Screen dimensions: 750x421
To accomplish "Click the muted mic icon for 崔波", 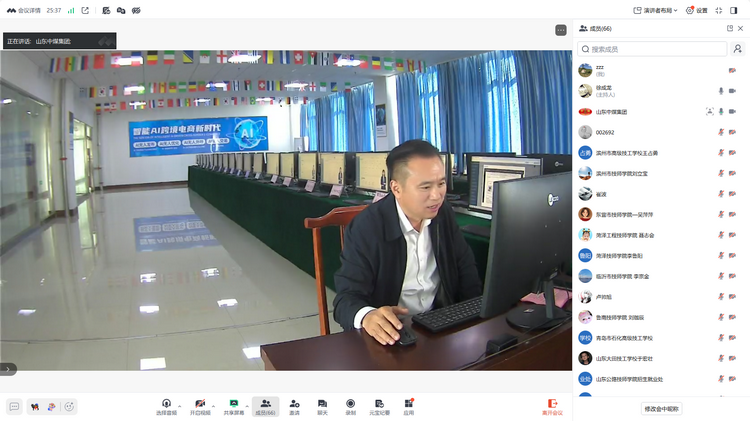I will (x=721, y=194).
